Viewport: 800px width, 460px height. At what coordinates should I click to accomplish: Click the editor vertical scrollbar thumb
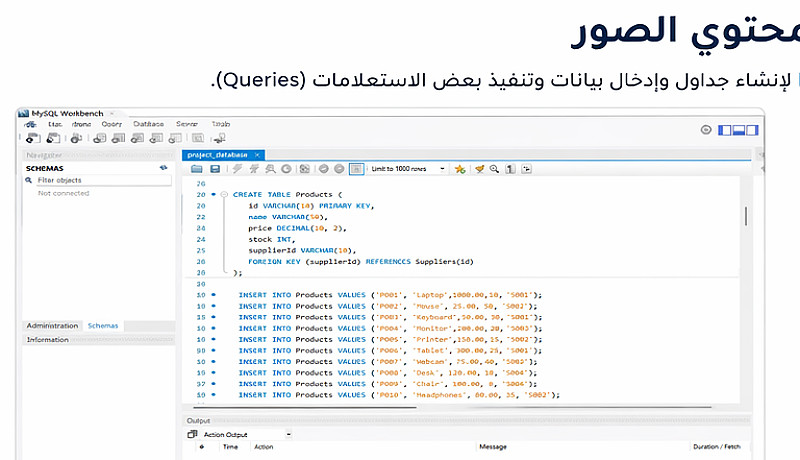pyautogui.click(x=746, y=216)
